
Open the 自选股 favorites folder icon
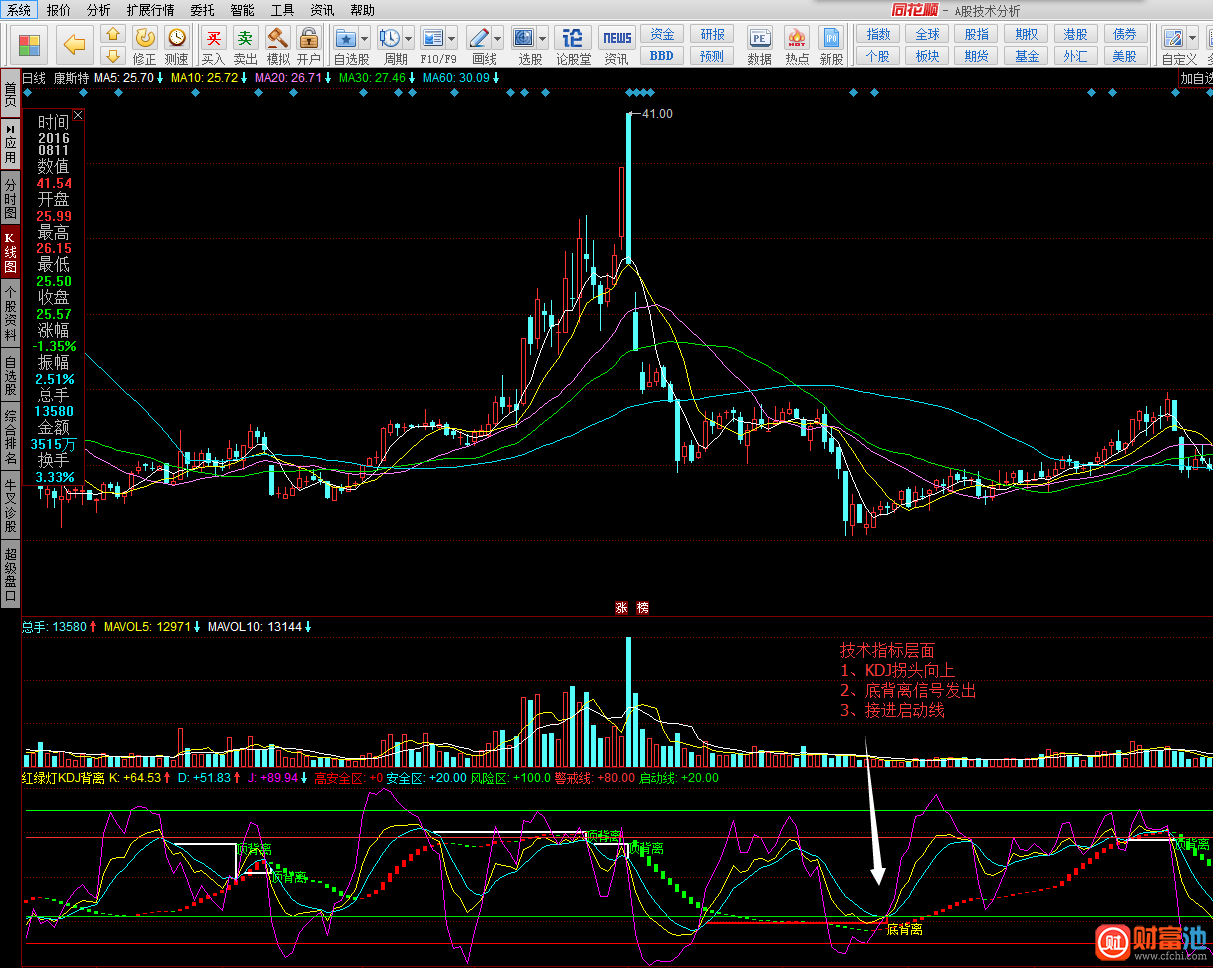(346, 38)
